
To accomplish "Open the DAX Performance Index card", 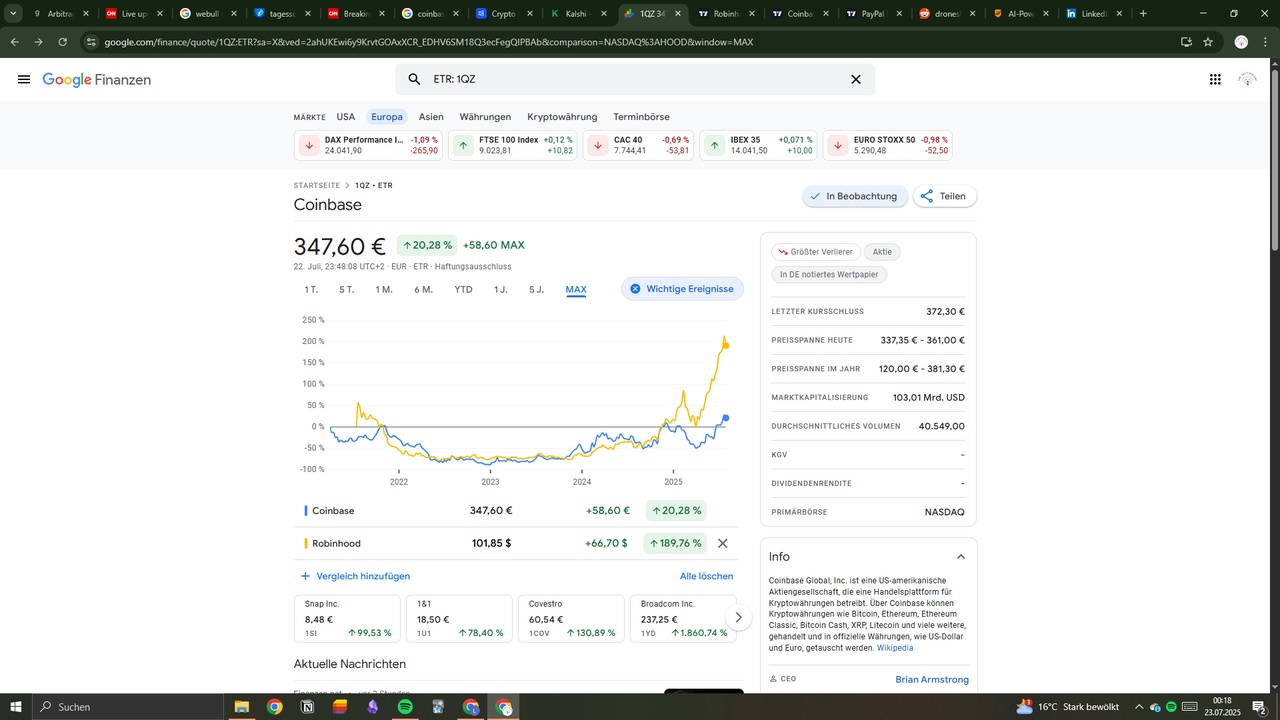I will 369,145.
